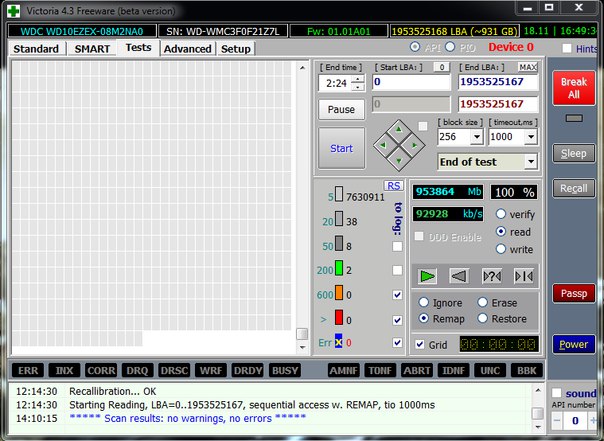The height and width of the screenshot is (441, 604).
Task: Click the DRDY status indicator
Action: (248, 371)
